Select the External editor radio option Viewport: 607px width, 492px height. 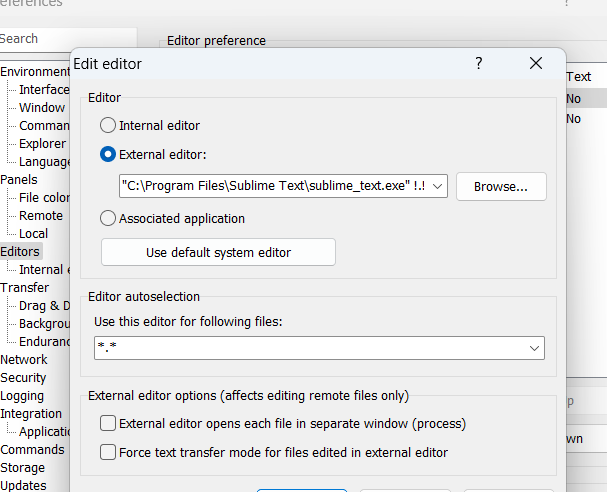[108, 155]
